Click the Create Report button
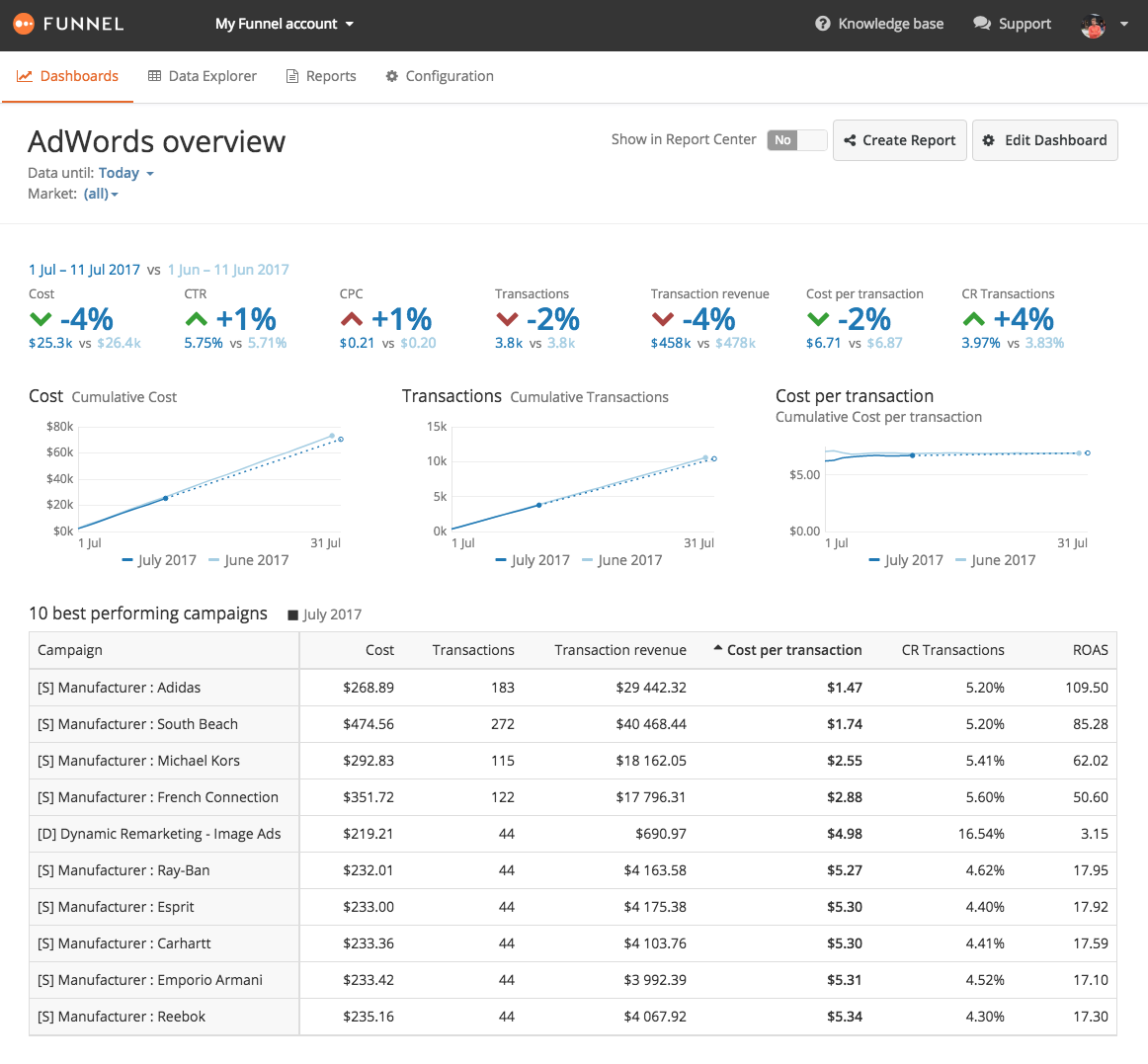 click(x=900, y=140)
